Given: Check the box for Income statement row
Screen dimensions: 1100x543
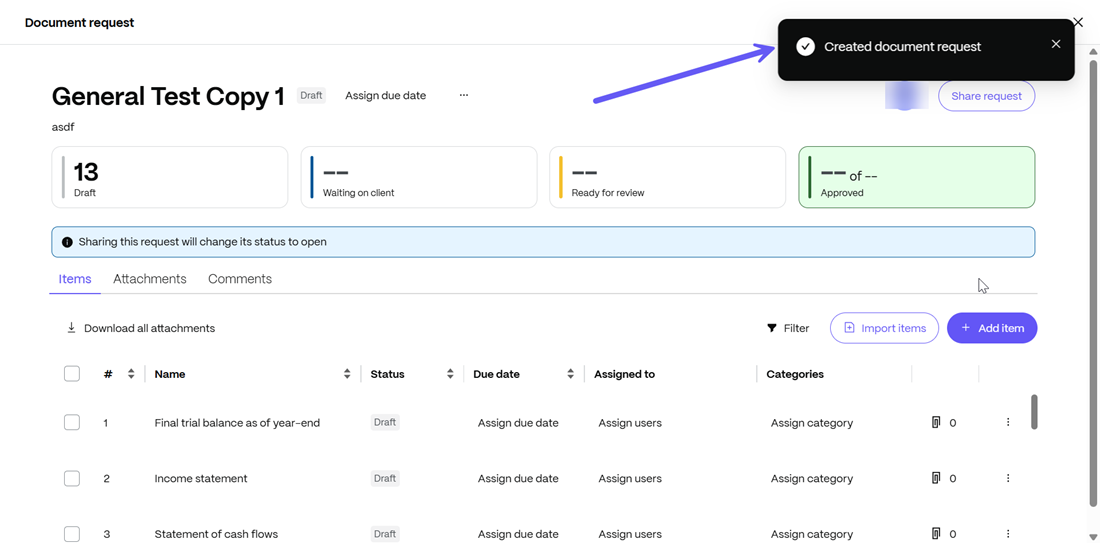Looking at the screenshot, I should pyautogui.click(x=72, y=478).
